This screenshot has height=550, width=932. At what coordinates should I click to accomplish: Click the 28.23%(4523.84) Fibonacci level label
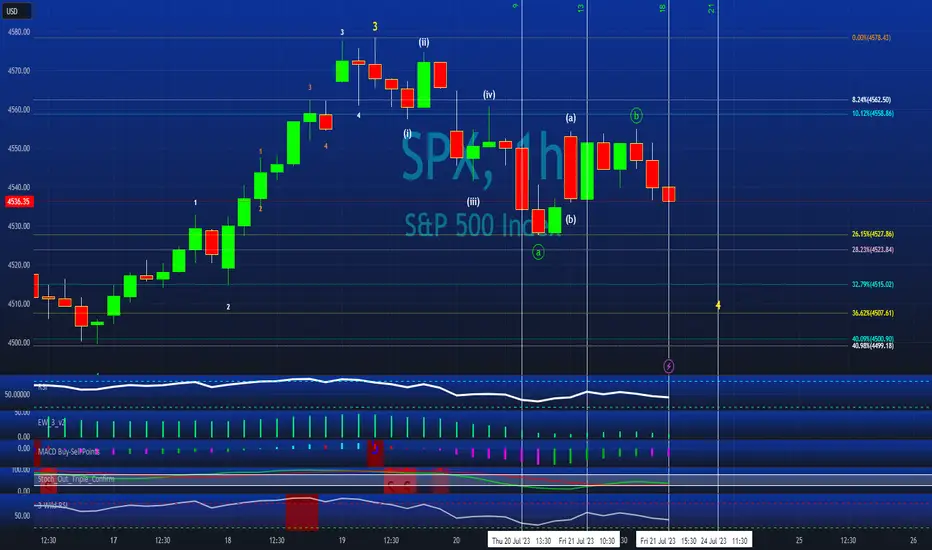coord(873,250)
